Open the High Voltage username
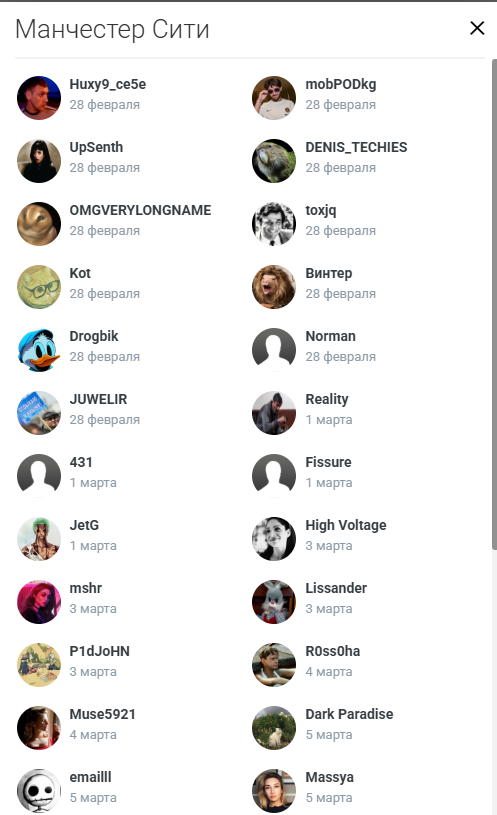 [x=346, y=525]
